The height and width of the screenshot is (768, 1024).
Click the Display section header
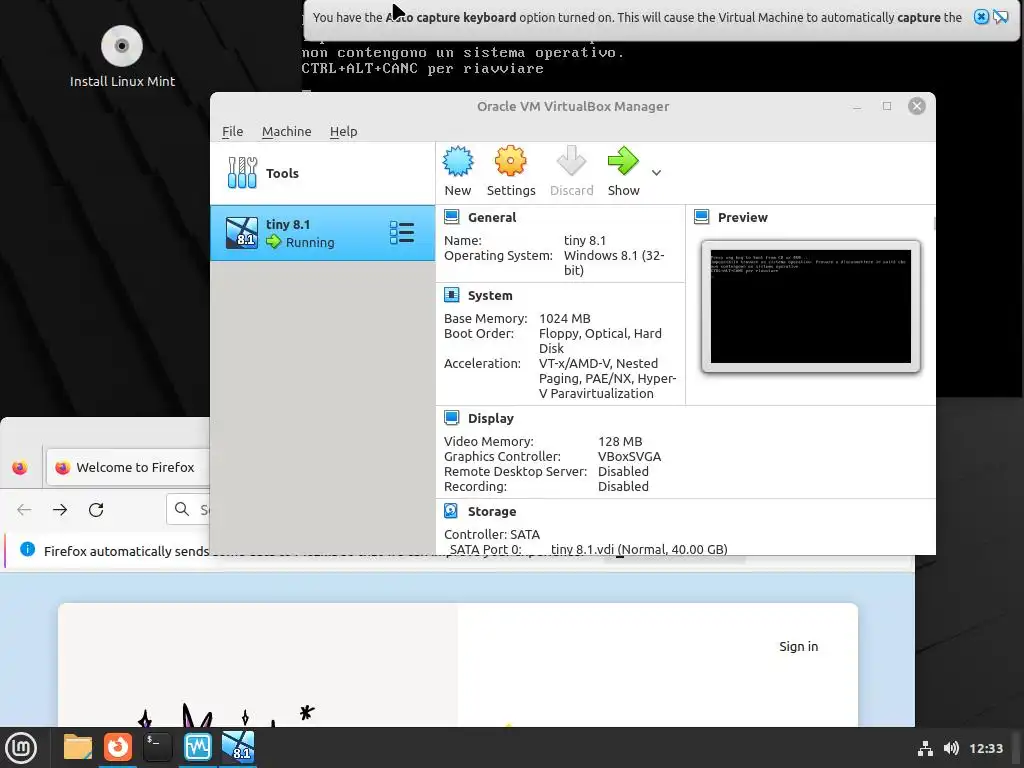pyautogui.click(x=490, y=418)
